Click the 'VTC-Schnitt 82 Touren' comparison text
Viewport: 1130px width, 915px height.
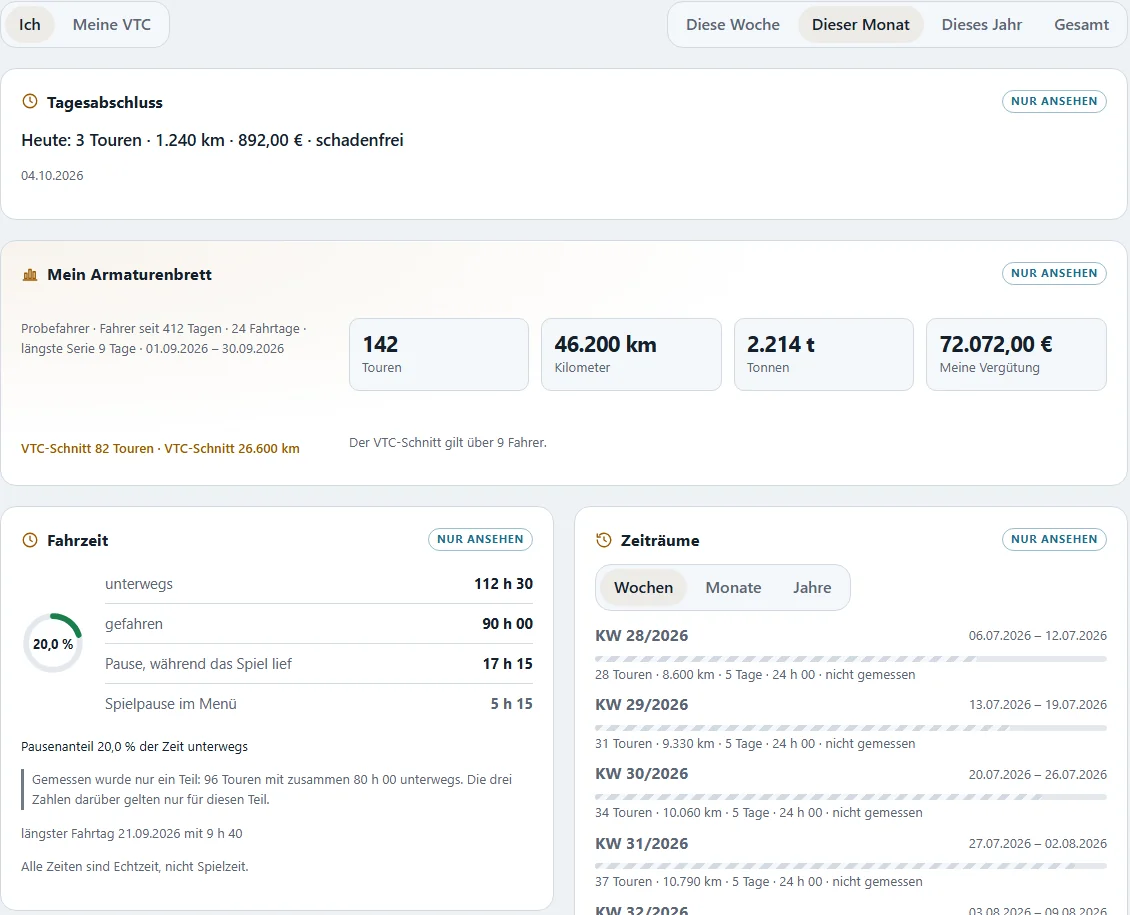click(87, 449)
